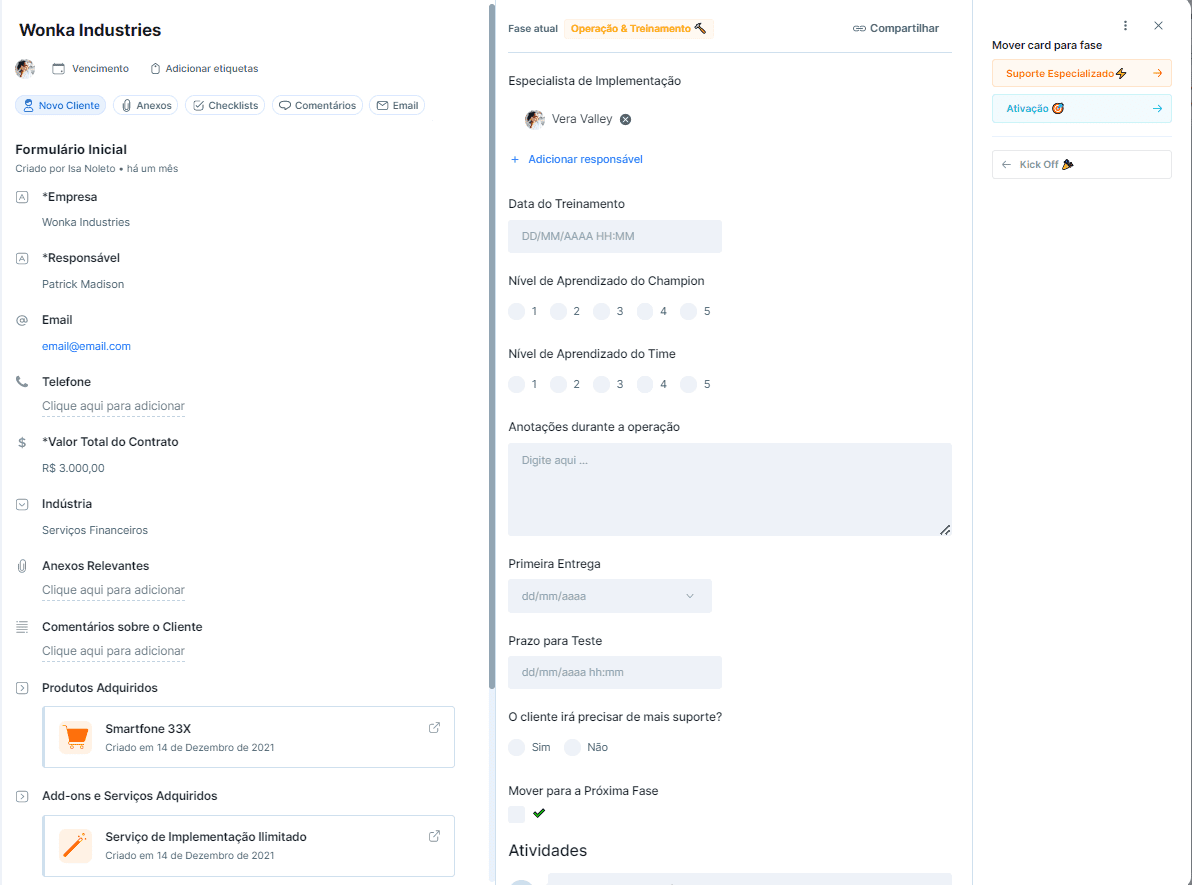Expand the Add-ons e Serviços Adquiridos section
Screen dimensions: 1192x885
(22, 796)
